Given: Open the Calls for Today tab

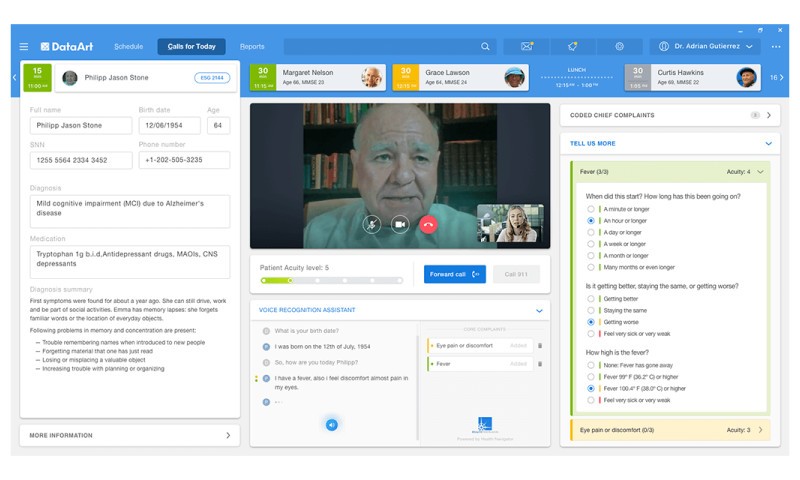Looking at the screenshot, I should tap(192, 46).
